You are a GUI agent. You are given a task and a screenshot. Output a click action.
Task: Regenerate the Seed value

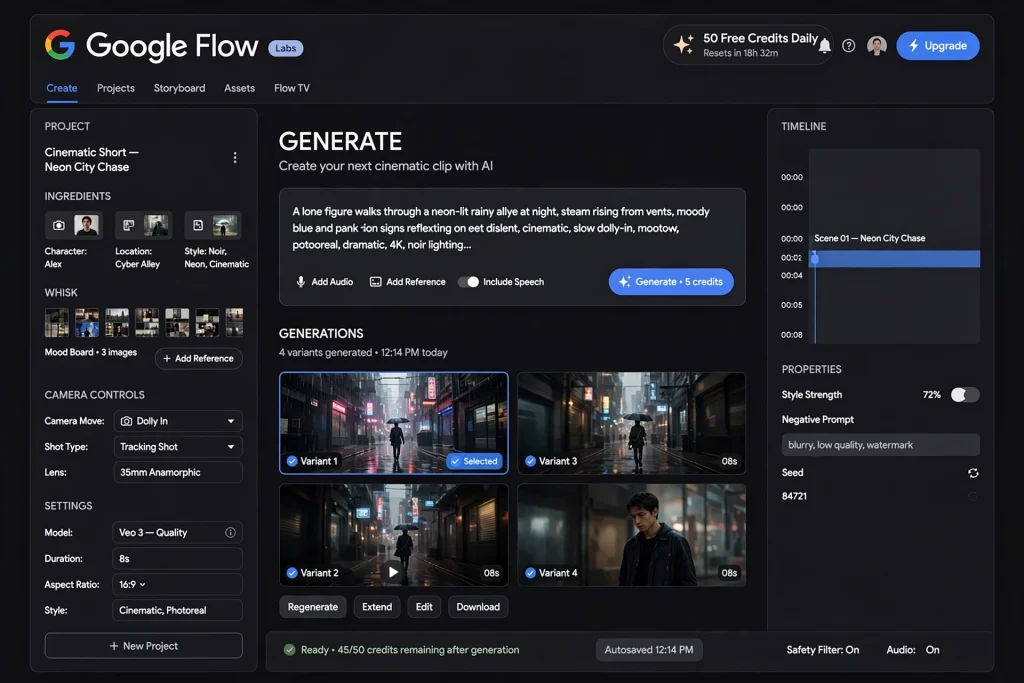click(x=973, y=473)
